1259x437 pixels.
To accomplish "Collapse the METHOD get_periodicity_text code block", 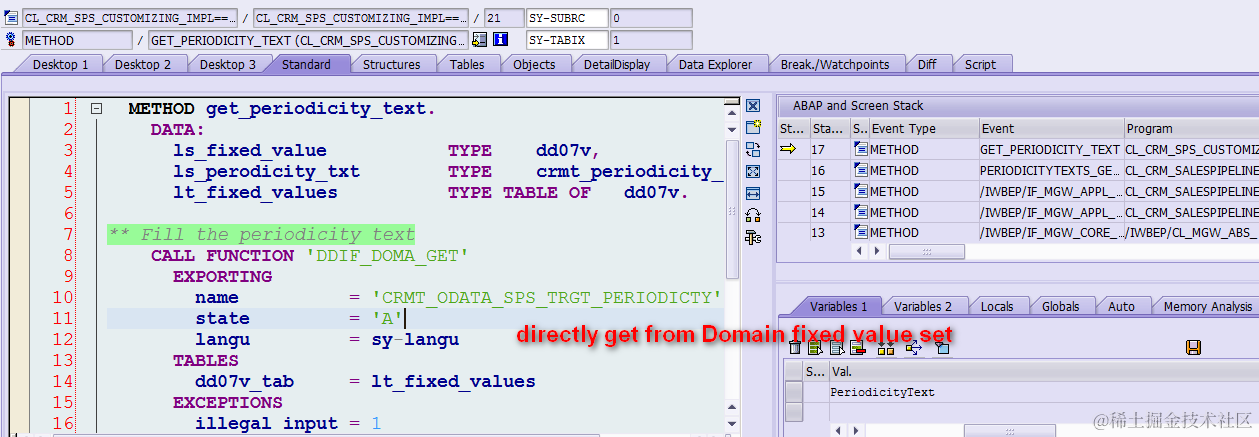I will [x=96, y=108].
